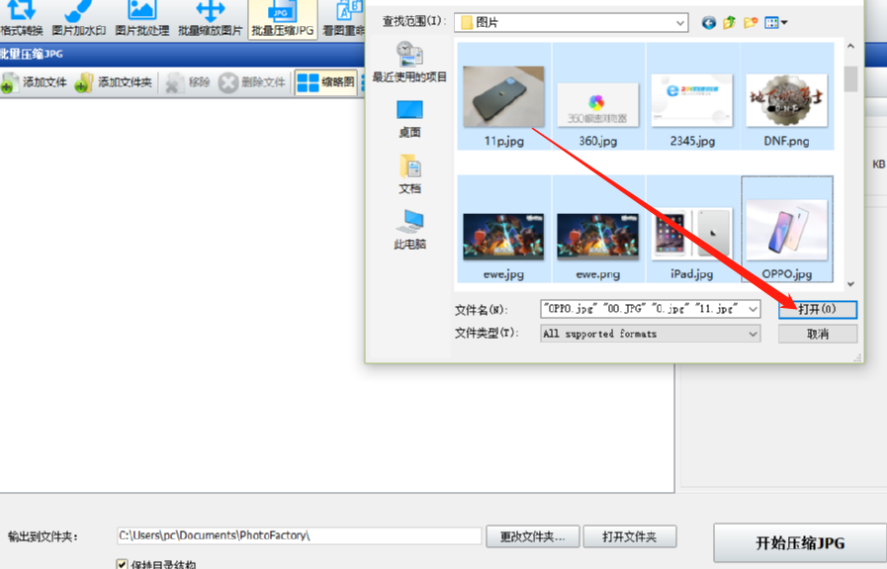Click file list scrollbar down arrow
The image size is (887, 569).
tap(850, 284)
